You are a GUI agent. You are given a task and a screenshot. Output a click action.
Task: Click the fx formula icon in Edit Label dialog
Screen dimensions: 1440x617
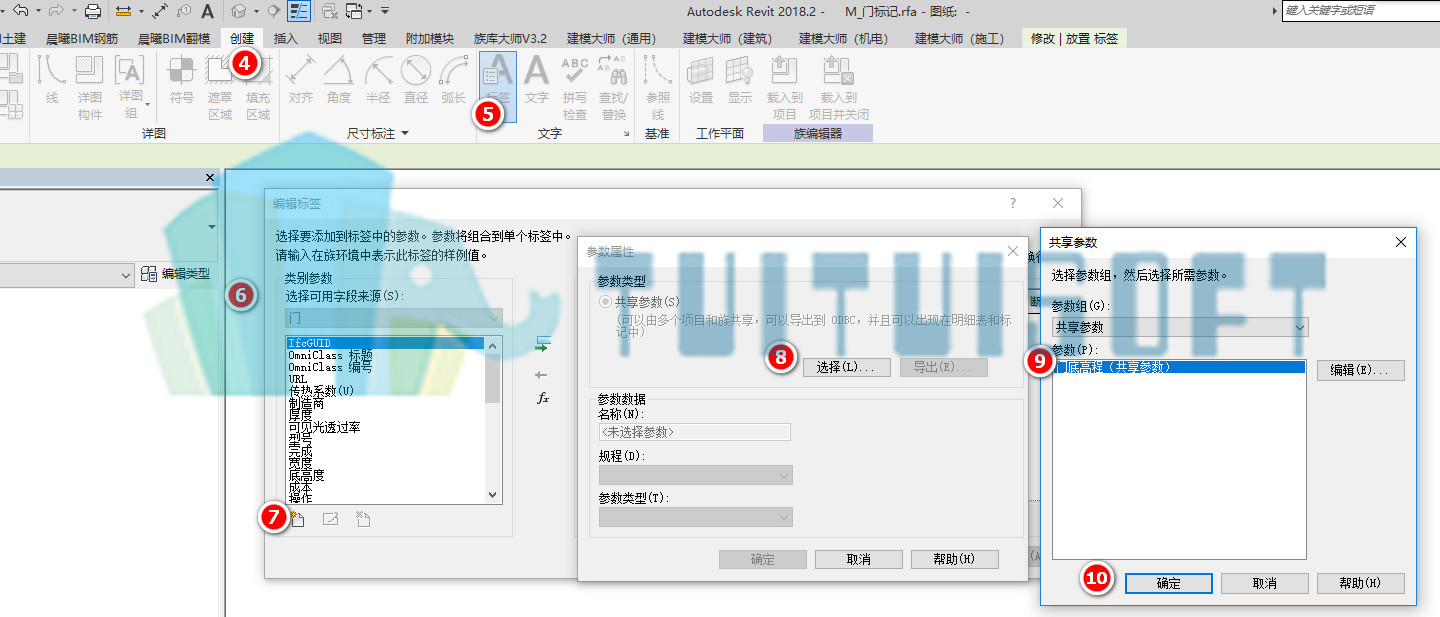tap(542, 398)
